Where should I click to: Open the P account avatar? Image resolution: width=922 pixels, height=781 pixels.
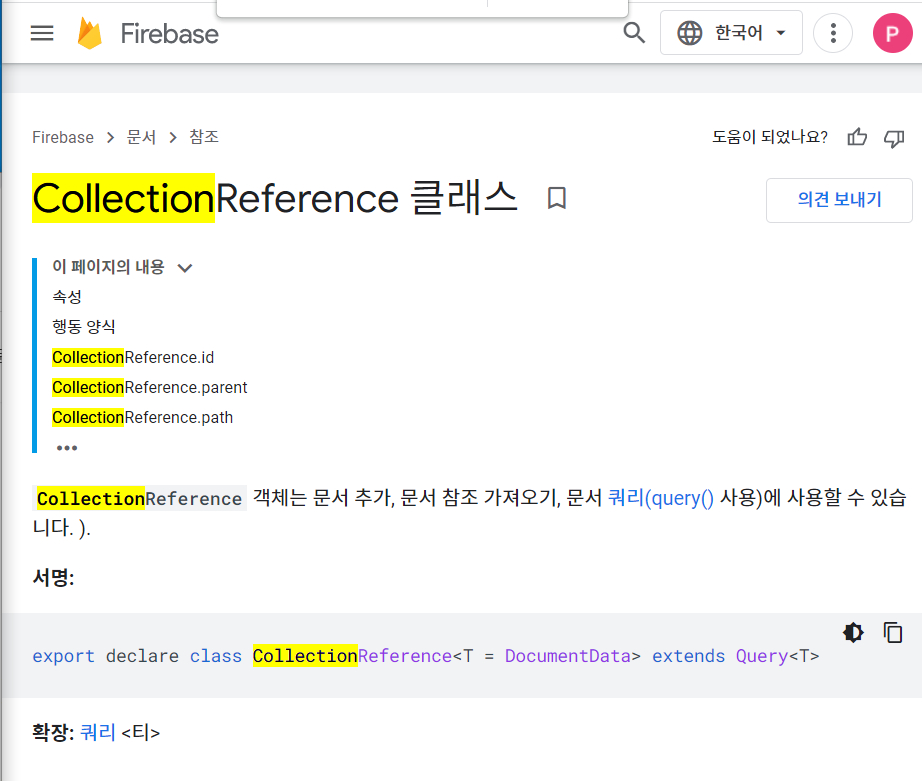coord(892,33)
